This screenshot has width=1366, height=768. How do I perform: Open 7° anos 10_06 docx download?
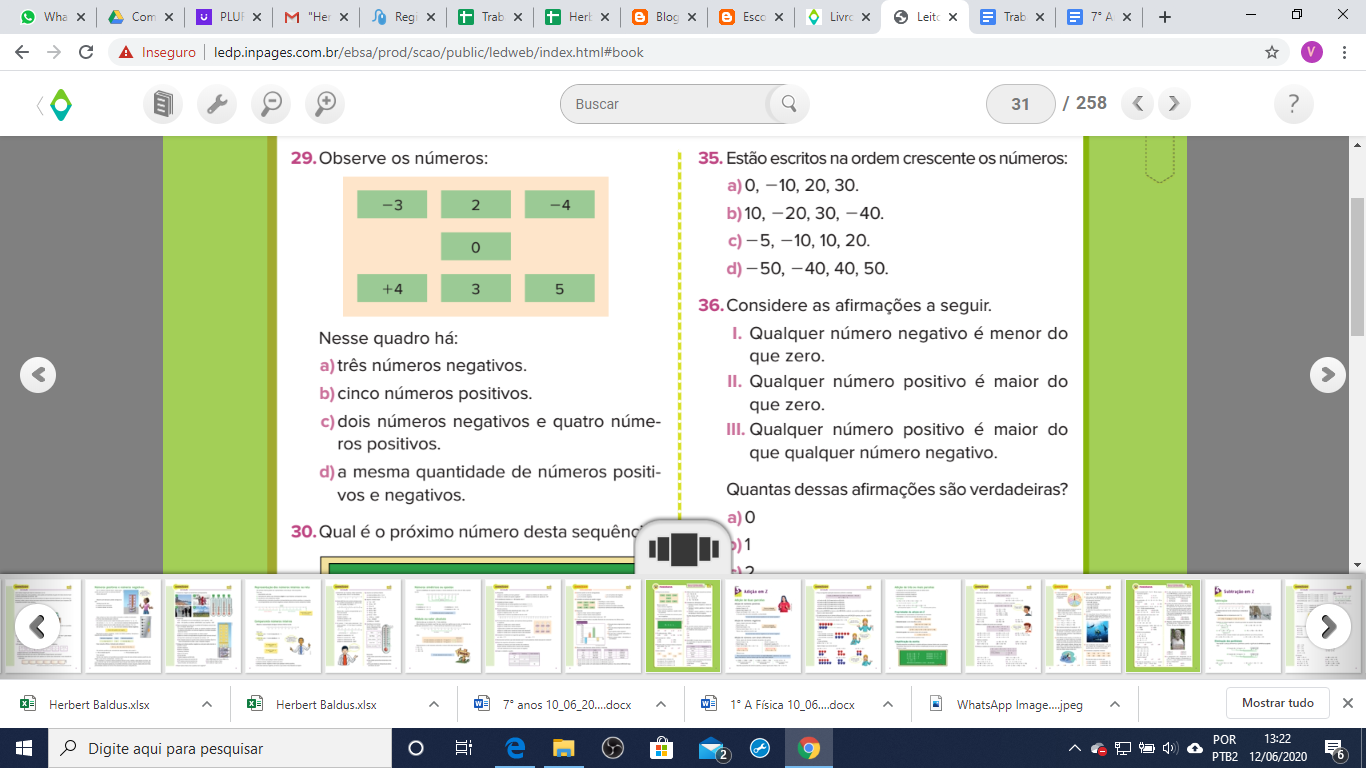tap(566, 704)
